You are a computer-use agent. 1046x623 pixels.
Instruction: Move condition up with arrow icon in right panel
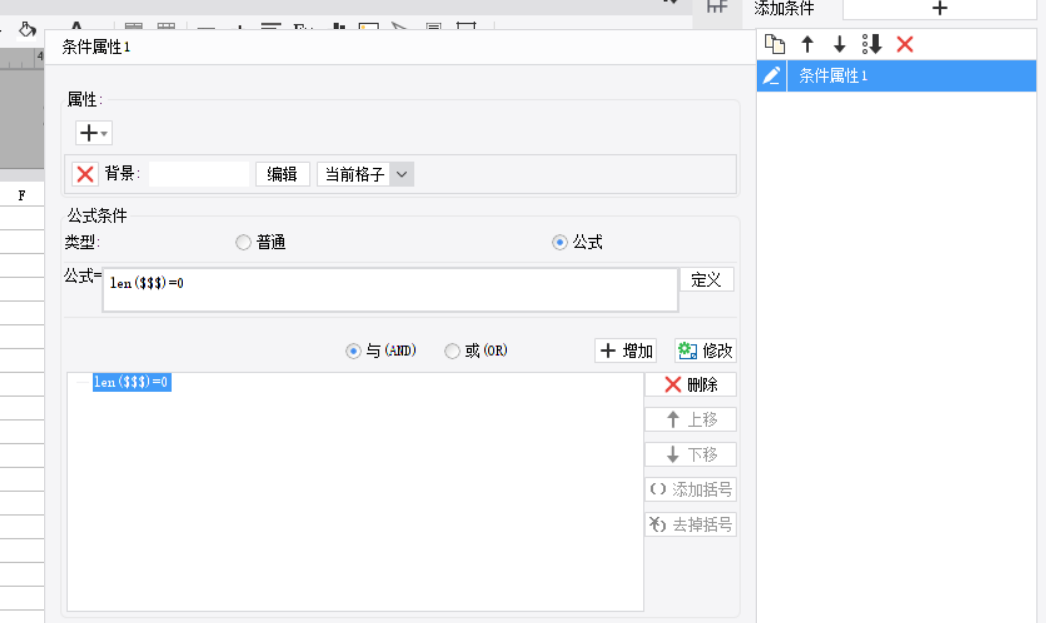[807, 45]
